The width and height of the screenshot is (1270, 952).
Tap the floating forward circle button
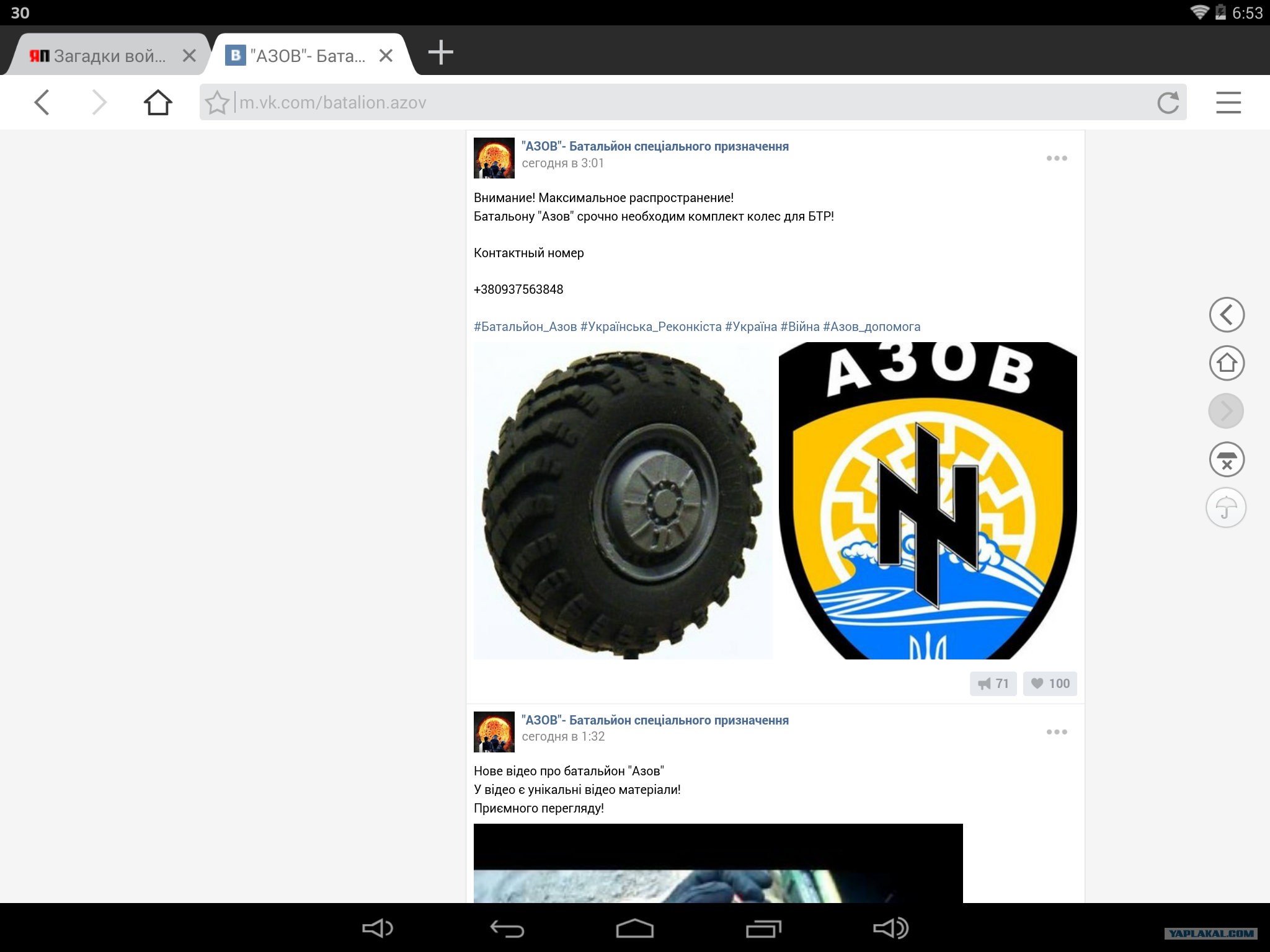[x=1227, y=411]
